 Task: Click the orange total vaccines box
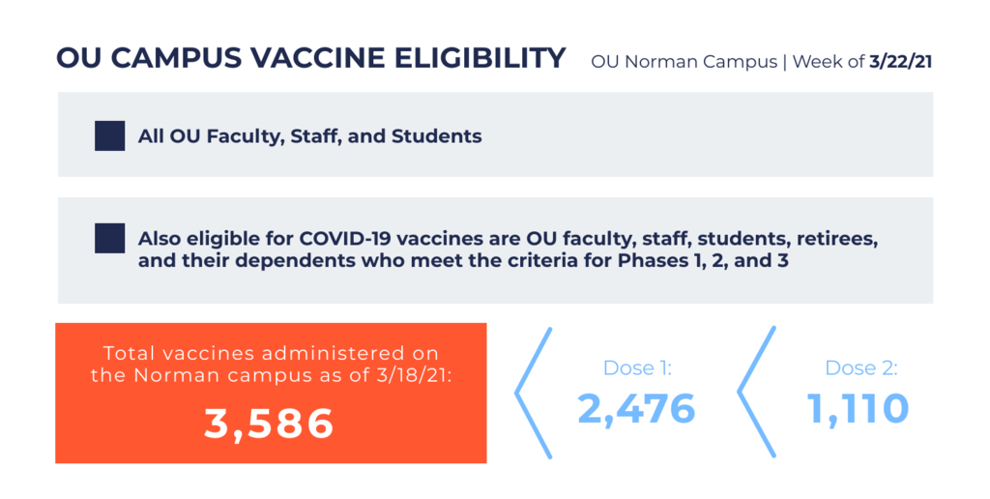coord(271,393)
